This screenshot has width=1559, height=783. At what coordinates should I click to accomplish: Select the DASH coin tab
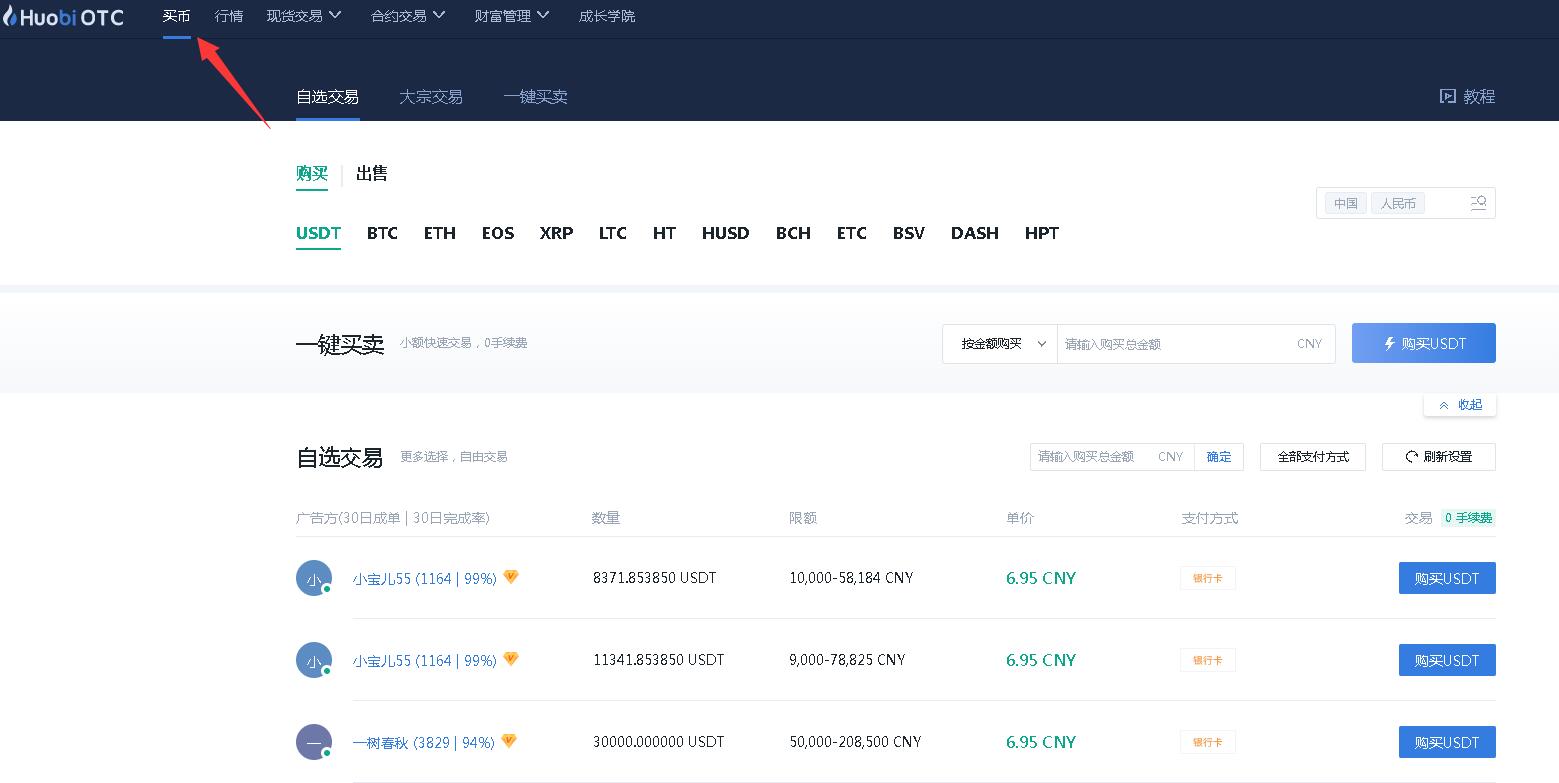pos(975,233)
